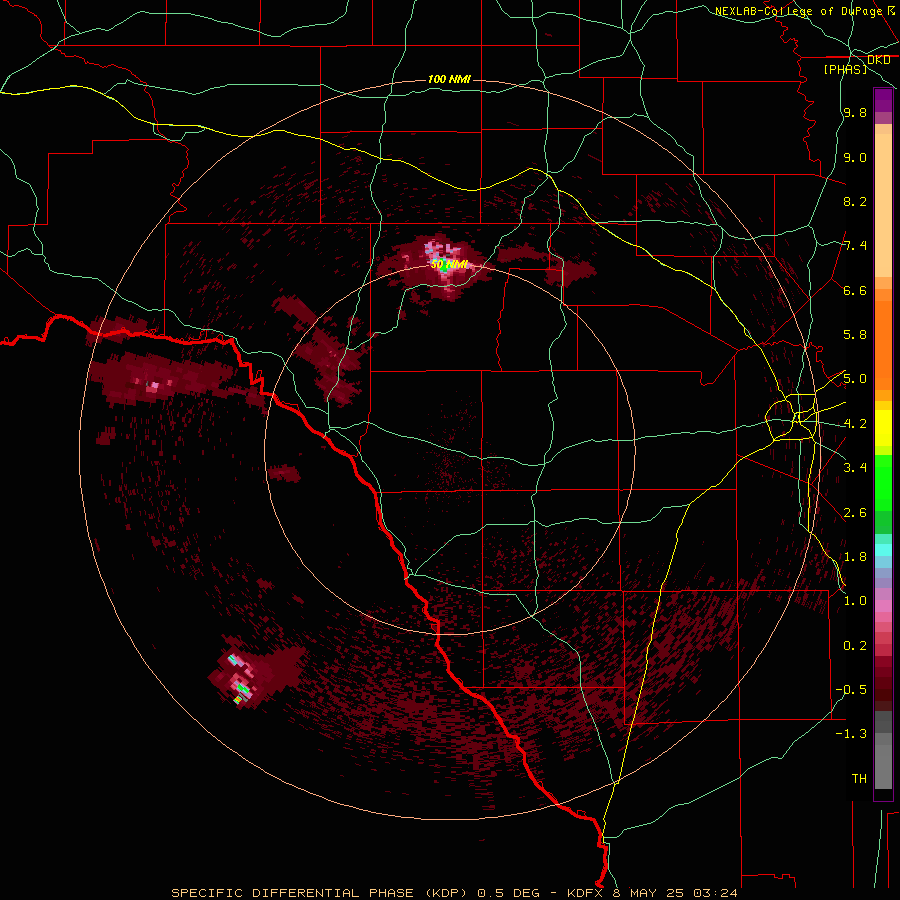Screen dimensions: 900x900
Task: Click the TH threshold label
Action: point(859,779)
